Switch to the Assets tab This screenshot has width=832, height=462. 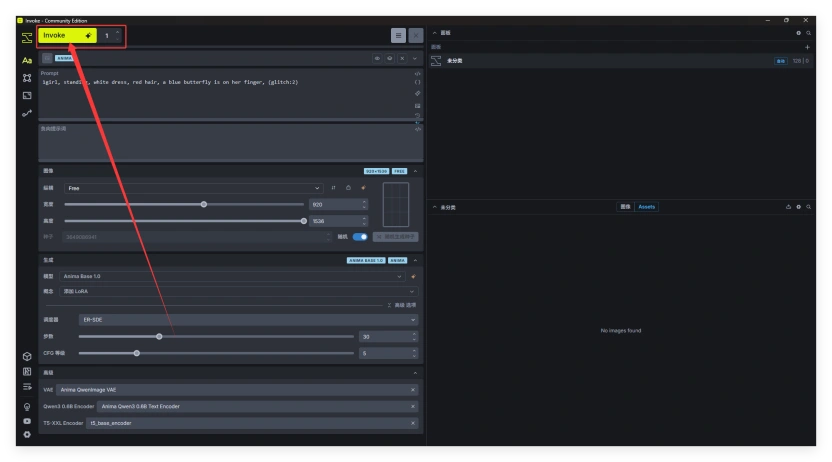click(x=646, y=207)
